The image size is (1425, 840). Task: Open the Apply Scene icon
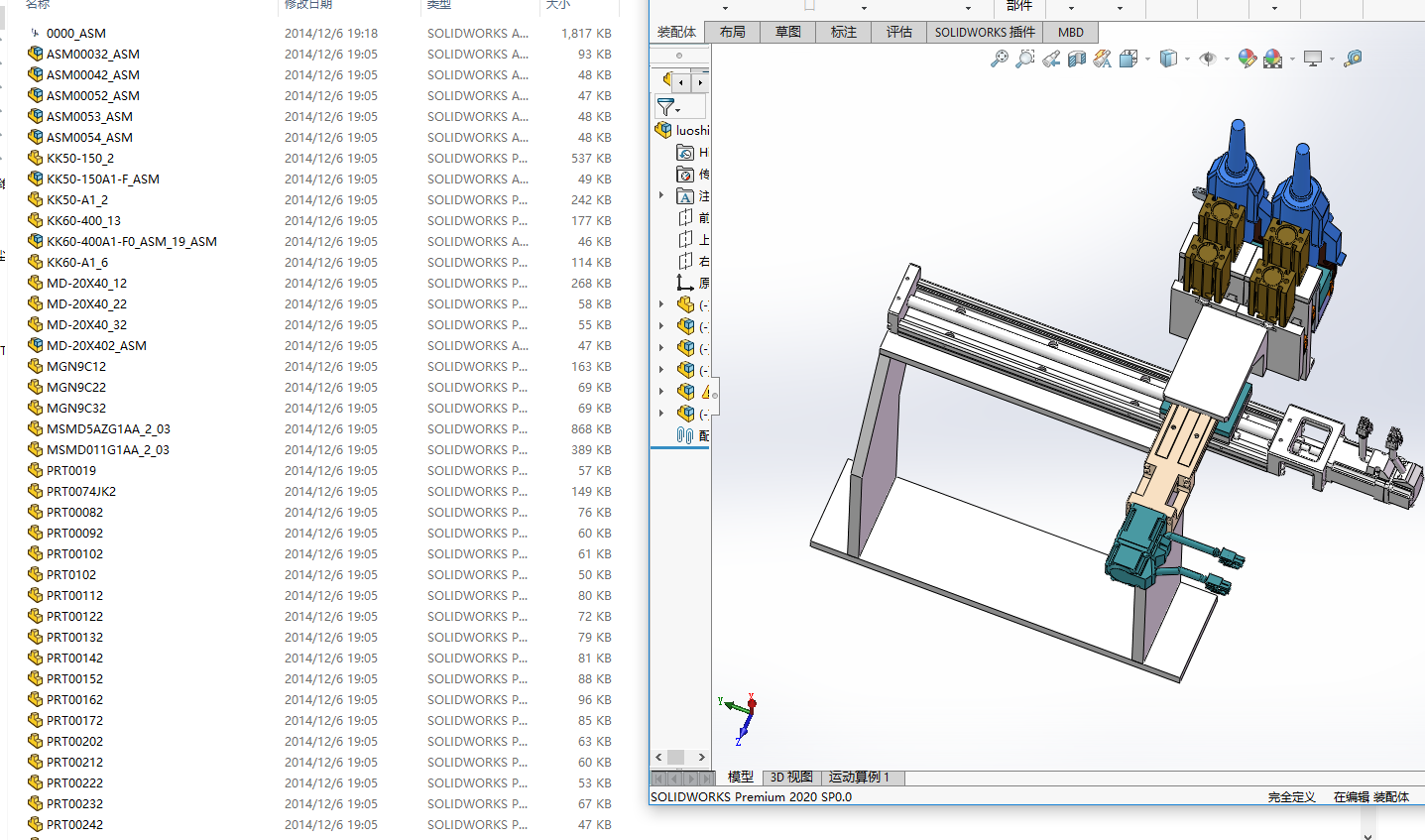1273,60
